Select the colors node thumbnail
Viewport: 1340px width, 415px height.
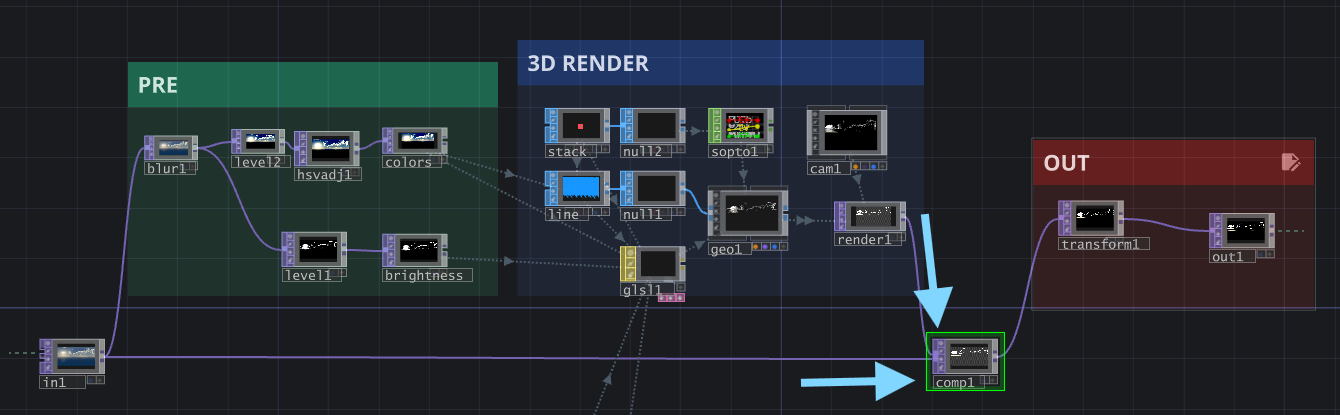tap(418, 141)
